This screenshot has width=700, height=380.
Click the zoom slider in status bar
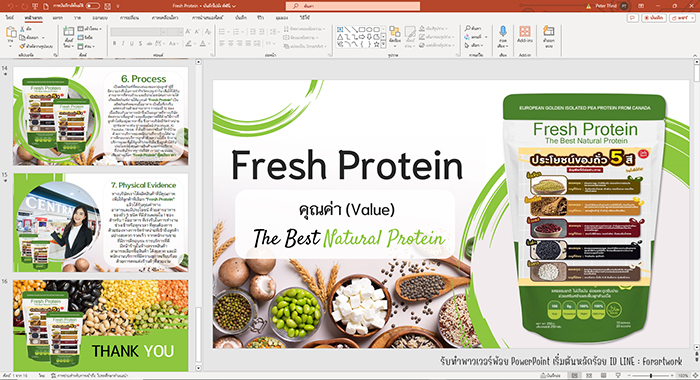pyautogui.click(x=651, y=376)
